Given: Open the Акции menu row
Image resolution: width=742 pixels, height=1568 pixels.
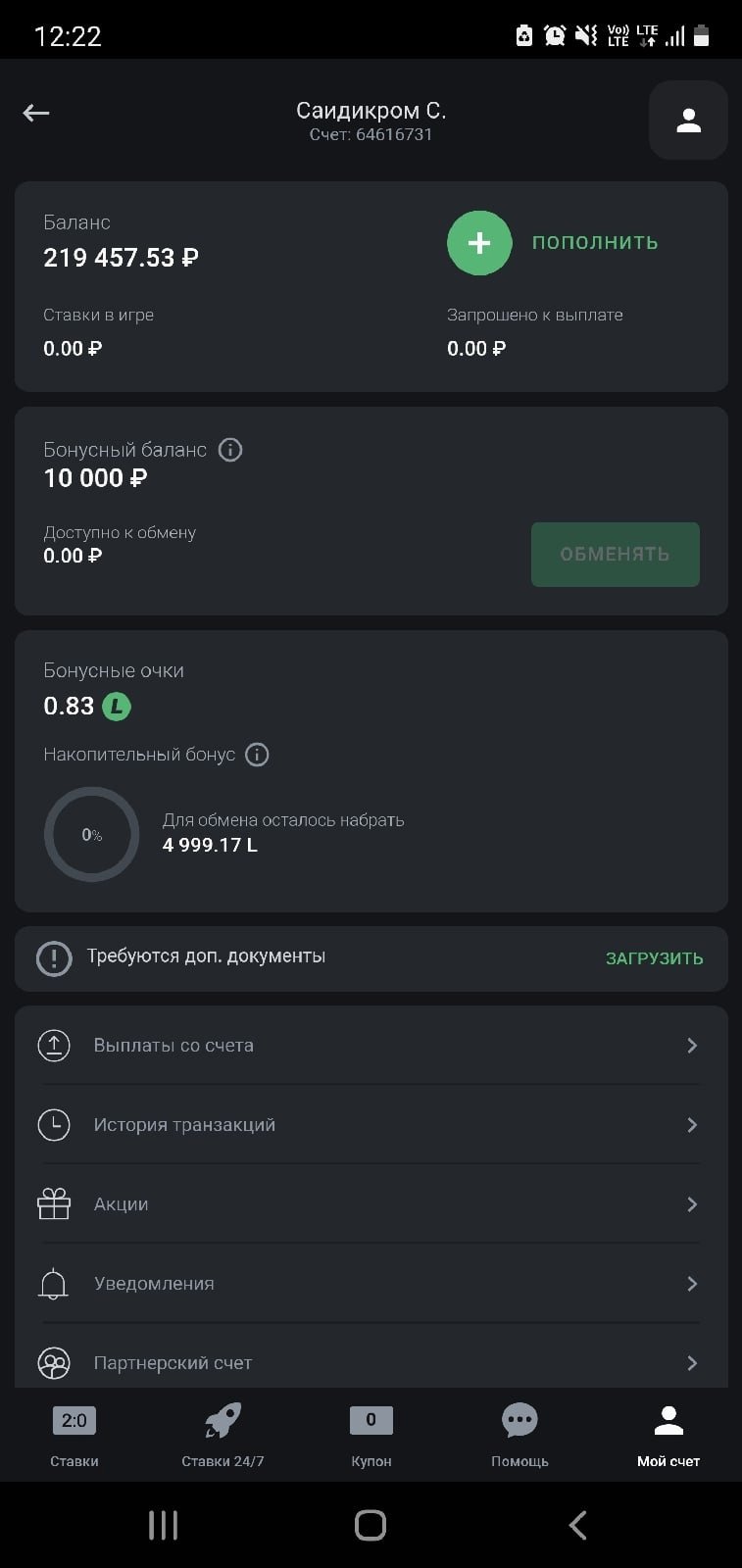Looking at the screenshot, I should pyautogui.click(x=371, y=1204).
